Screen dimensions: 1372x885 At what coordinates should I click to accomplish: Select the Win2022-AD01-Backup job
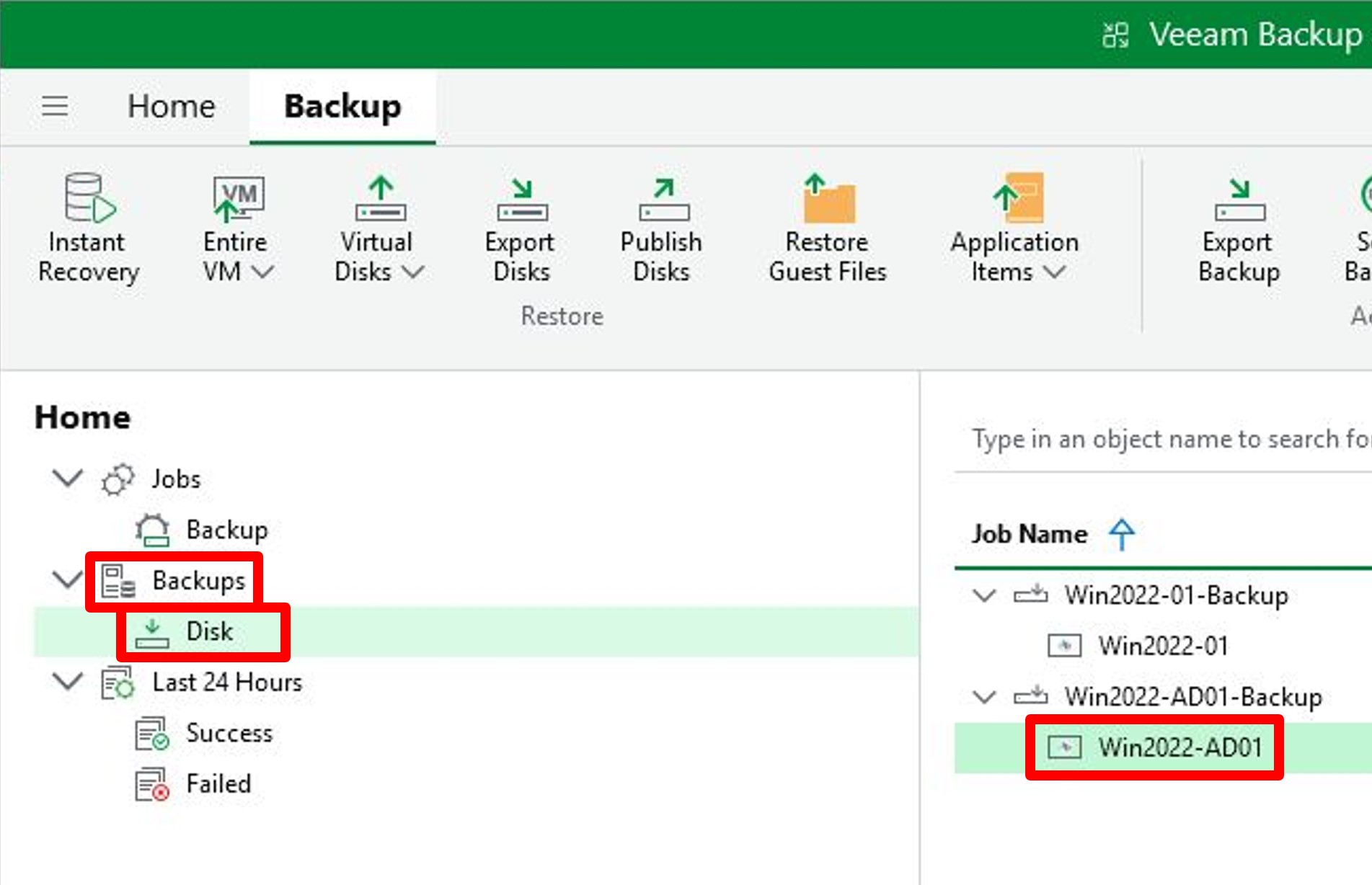pyautogui.click(x=1194, y=697)
